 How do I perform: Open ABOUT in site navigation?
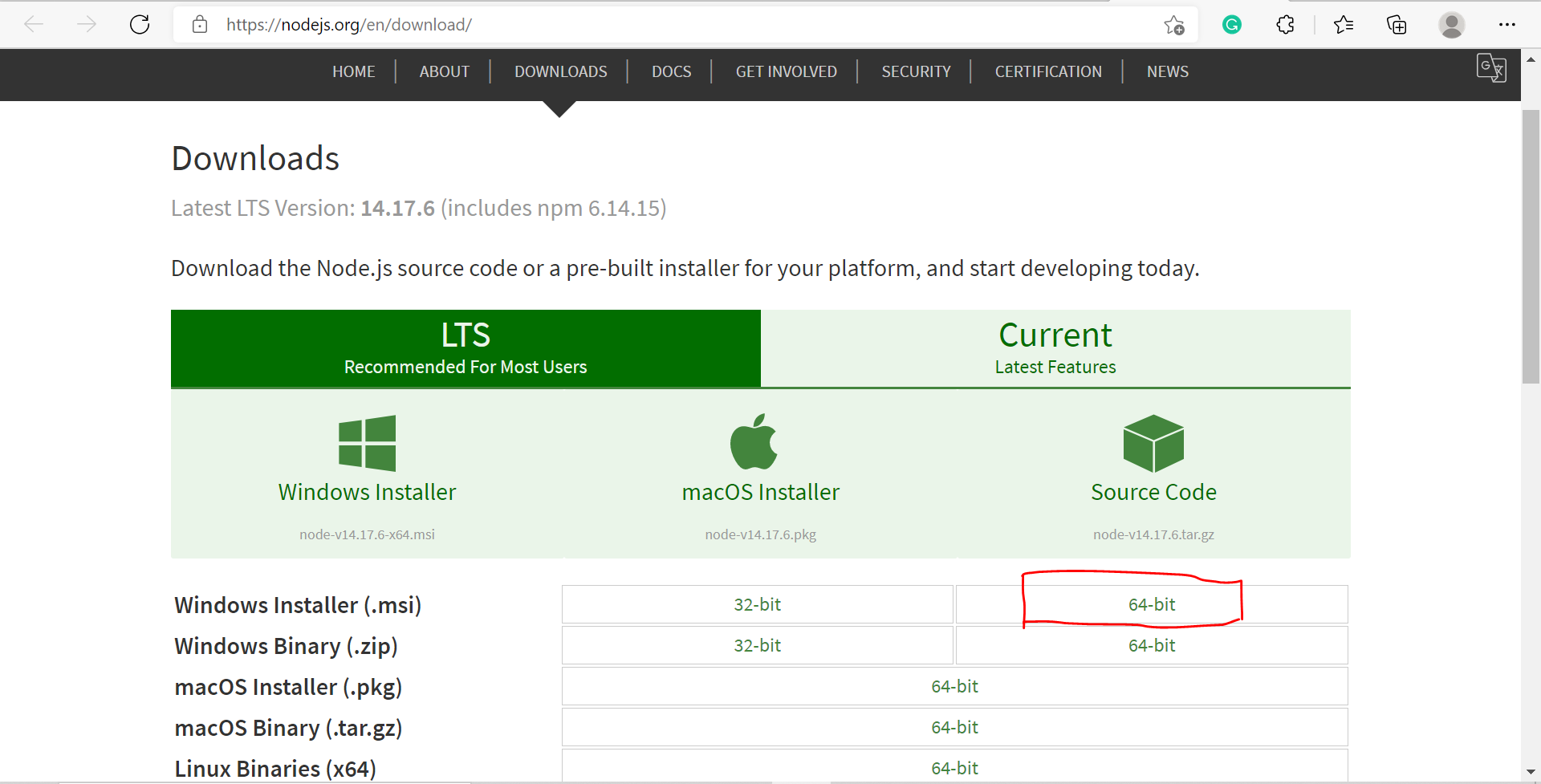click(445, 71)
